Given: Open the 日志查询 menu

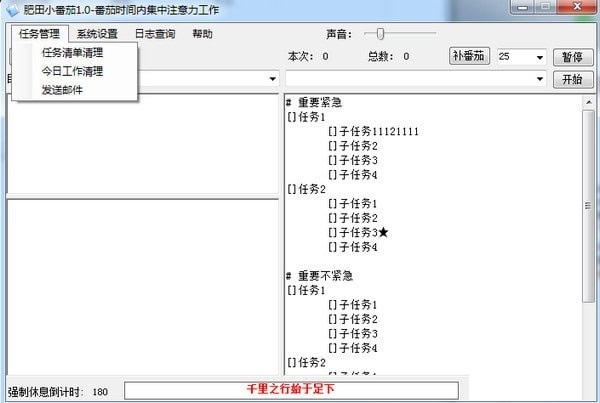Looking at the screenshot, I should (x=155, y=34).
